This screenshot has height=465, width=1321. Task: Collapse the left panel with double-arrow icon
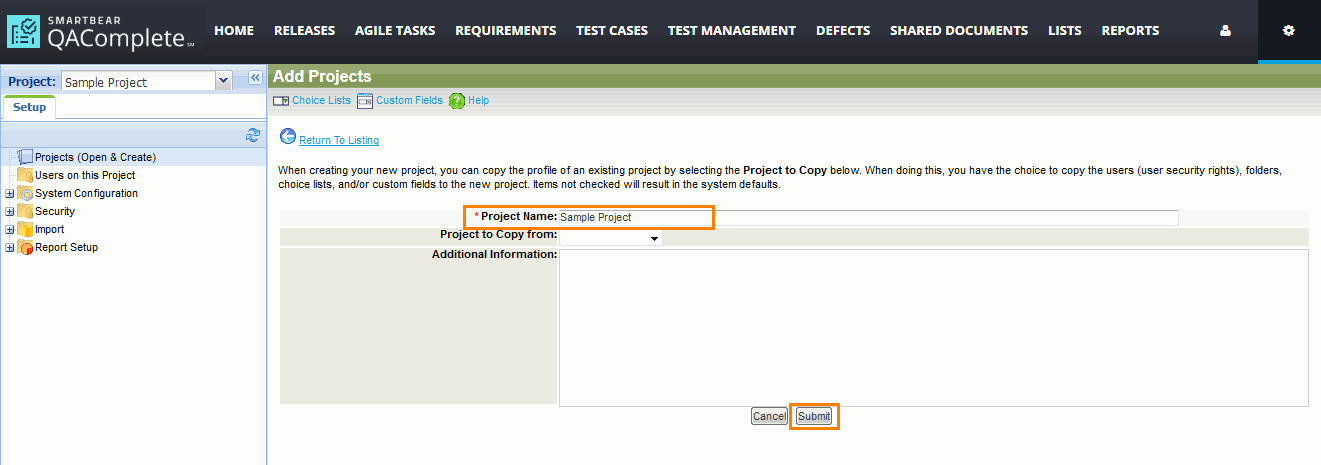[254, 78]
